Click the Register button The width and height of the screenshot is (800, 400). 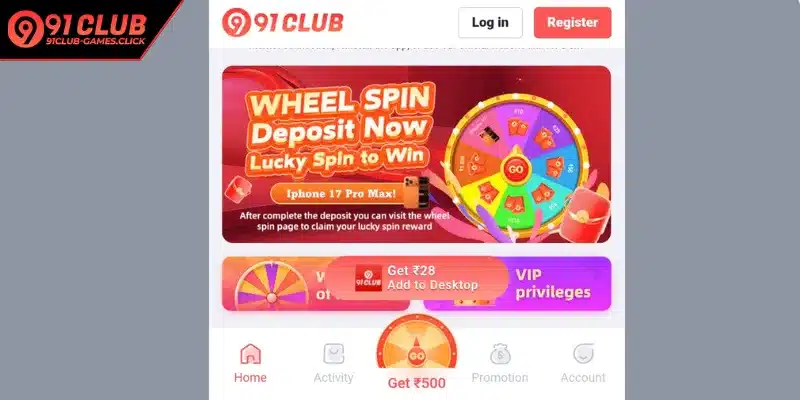click(x=572, y=22)
